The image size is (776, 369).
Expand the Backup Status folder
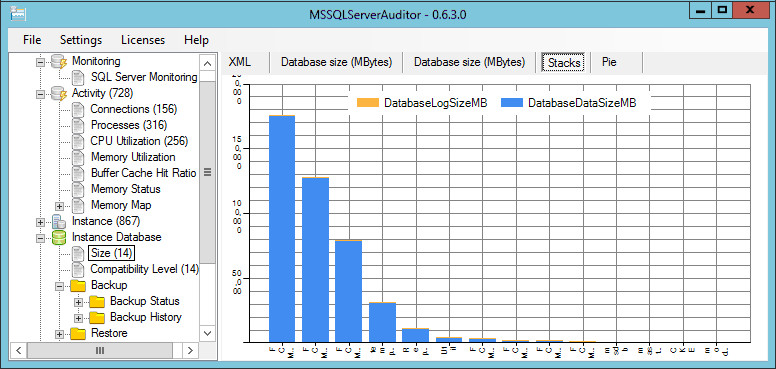(x=78, y=302)
